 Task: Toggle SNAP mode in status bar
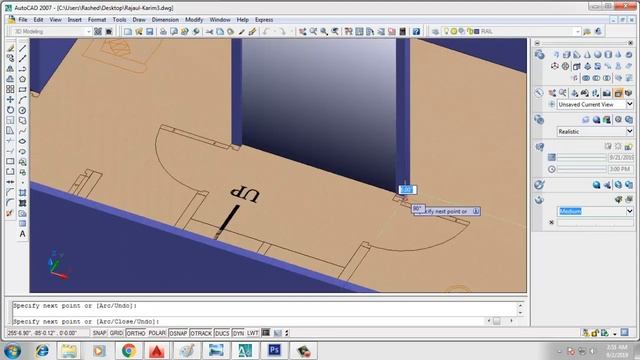coord(99,333)
